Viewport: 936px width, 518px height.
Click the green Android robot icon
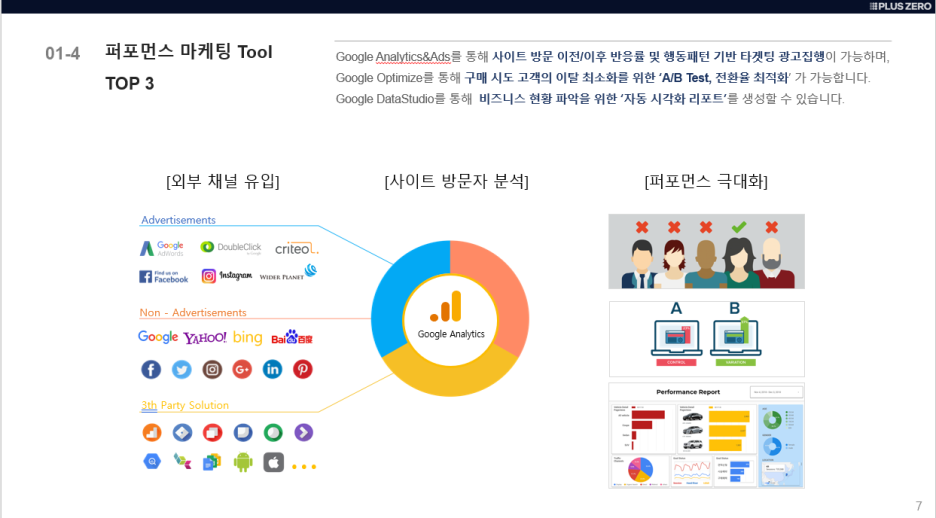pos(243,462)
